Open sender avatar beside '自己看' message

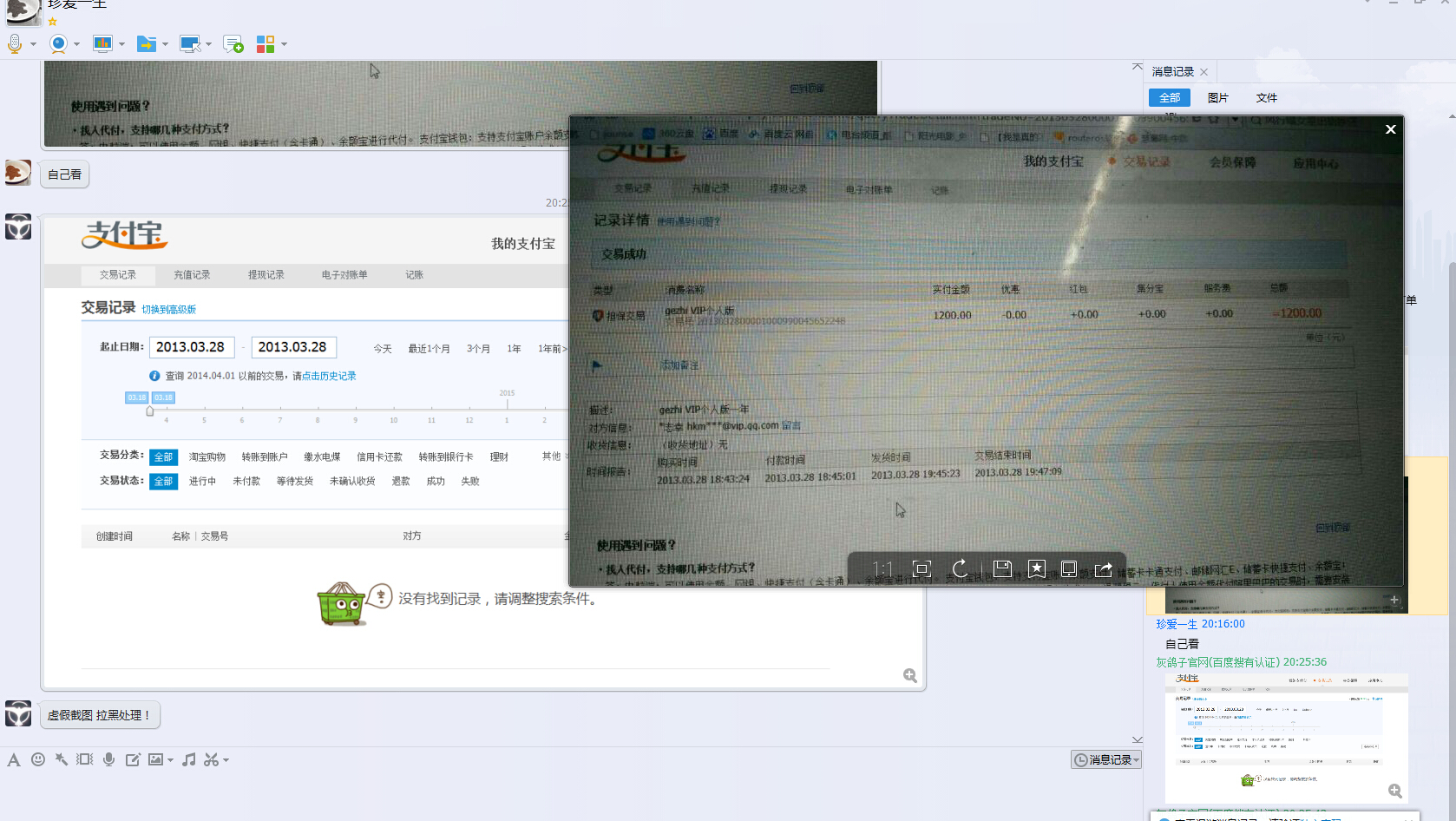(x=18, y=173)
